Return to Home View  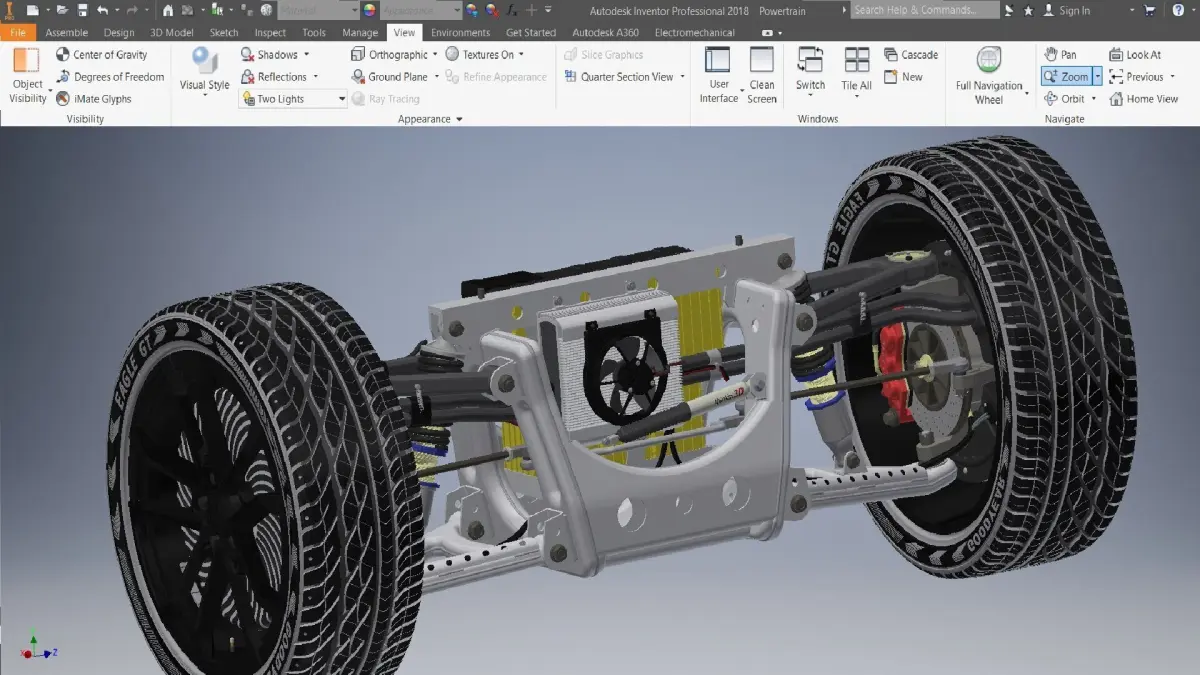(x=1143, y=99)
